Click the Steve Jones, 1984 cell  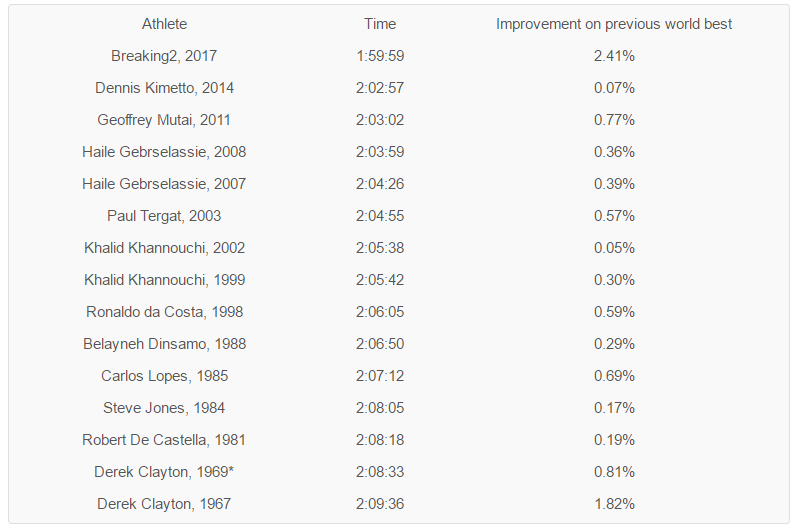[x=164, y=408]
